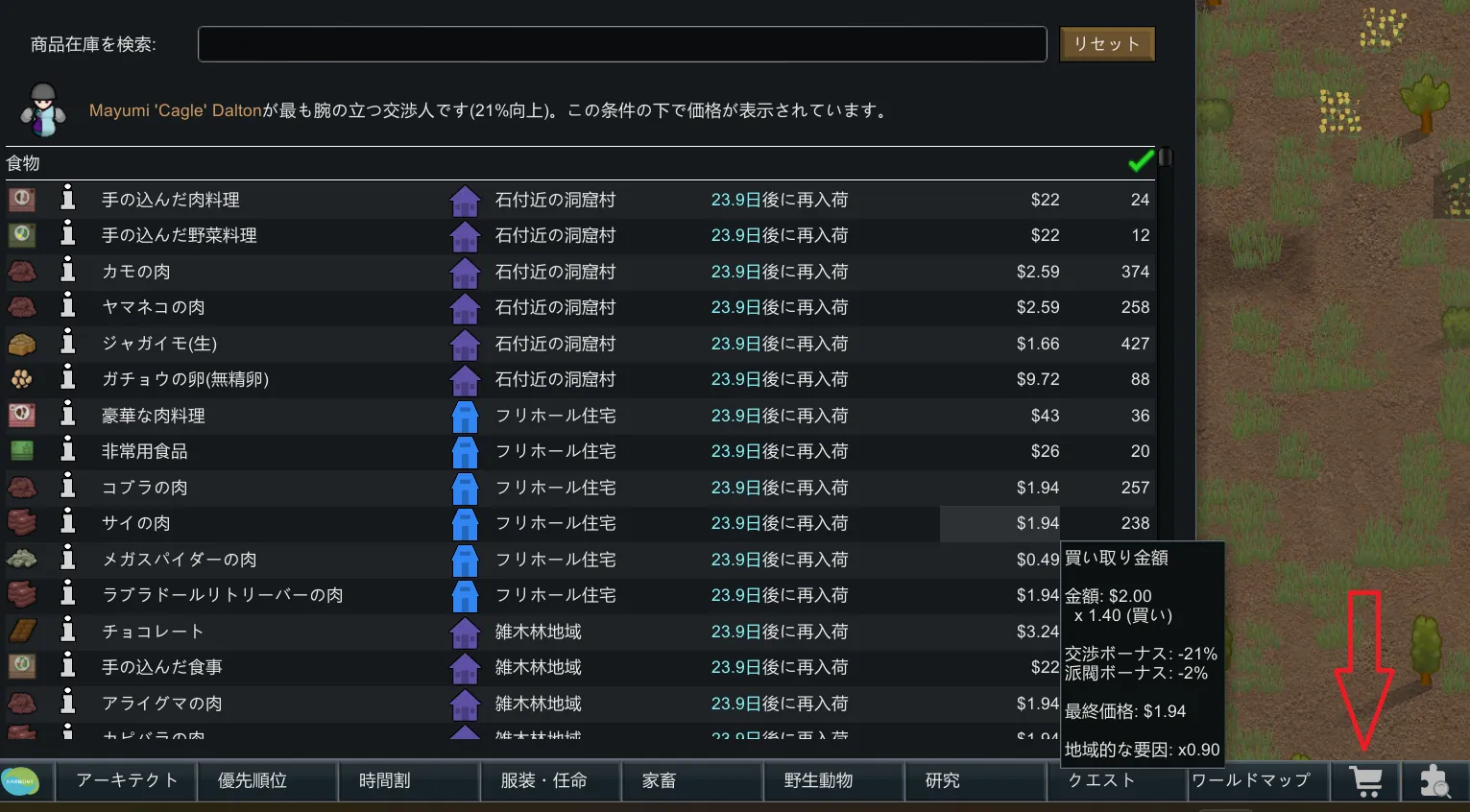Click settlement icon on ジャガイモ(生) row
This screenshot has width=1470, height=812.
tap(465, 344)
